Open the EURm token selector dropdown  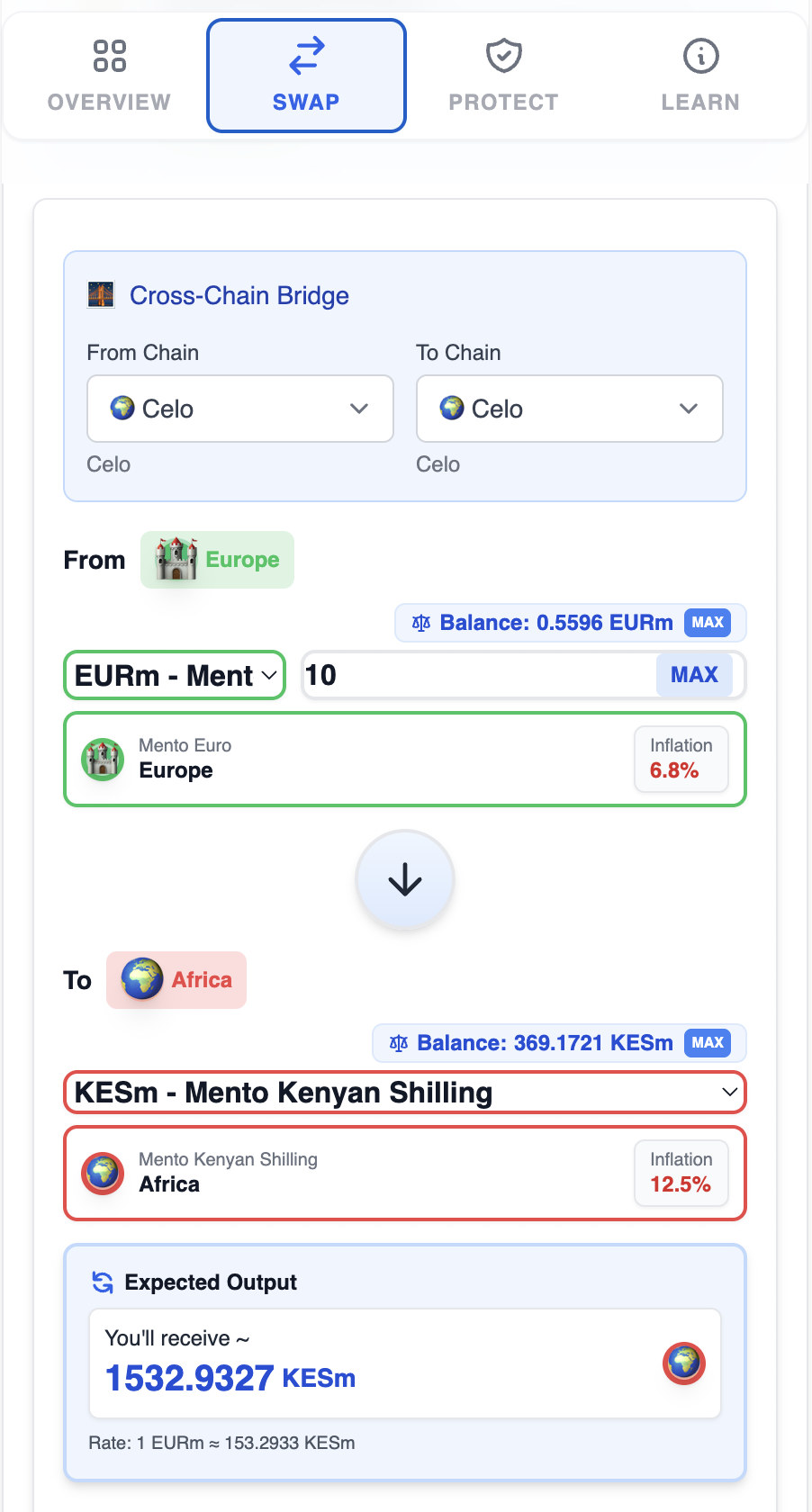pyautogui.click(x=175, y=675)
